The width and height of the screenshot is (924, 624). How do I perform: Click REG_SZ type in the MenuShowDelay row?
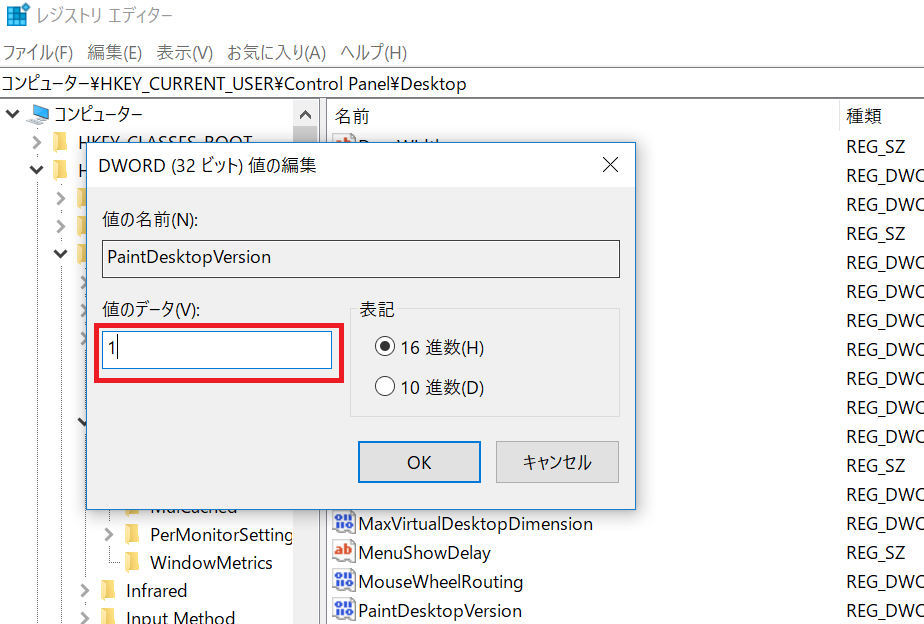pyautogui.click(x=875, y=553)
